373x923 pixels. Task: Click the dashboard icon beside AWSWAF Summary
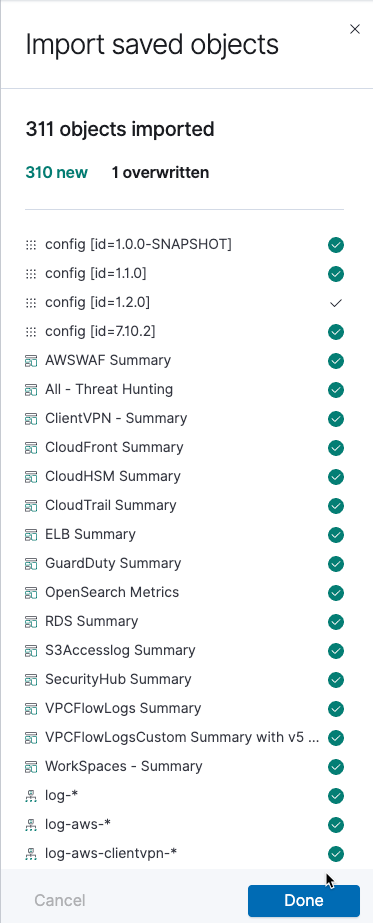coord(31,361)
